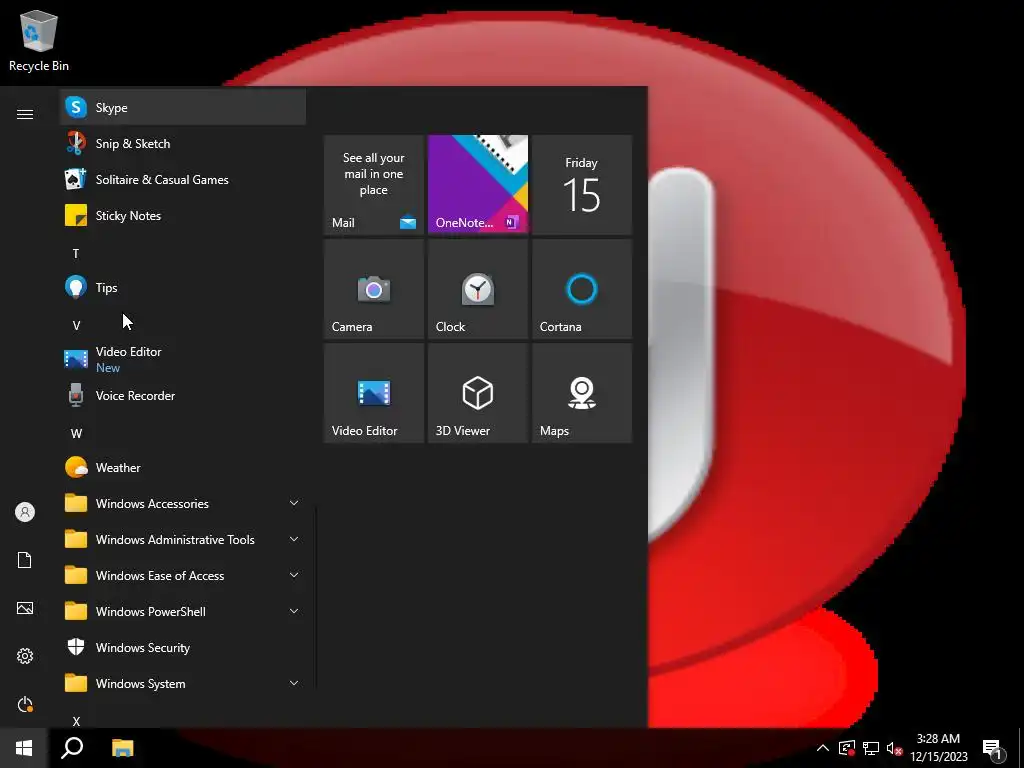This screenshot has width=1024, height=768.
Task: Open the Maps tile
Action: point(581,393)
